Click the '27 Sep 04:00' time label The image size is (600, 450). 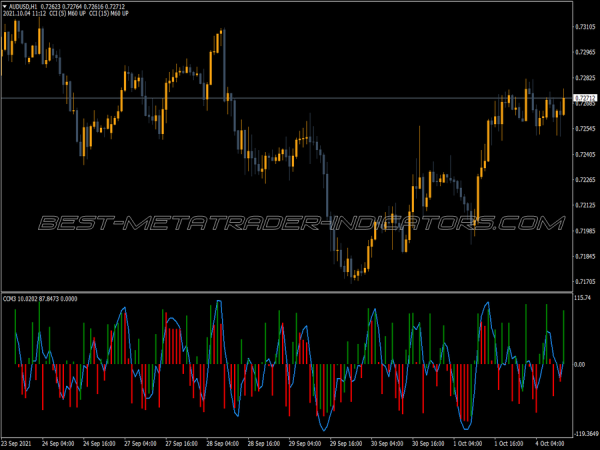pyautogui.click(x=140, y=444)
